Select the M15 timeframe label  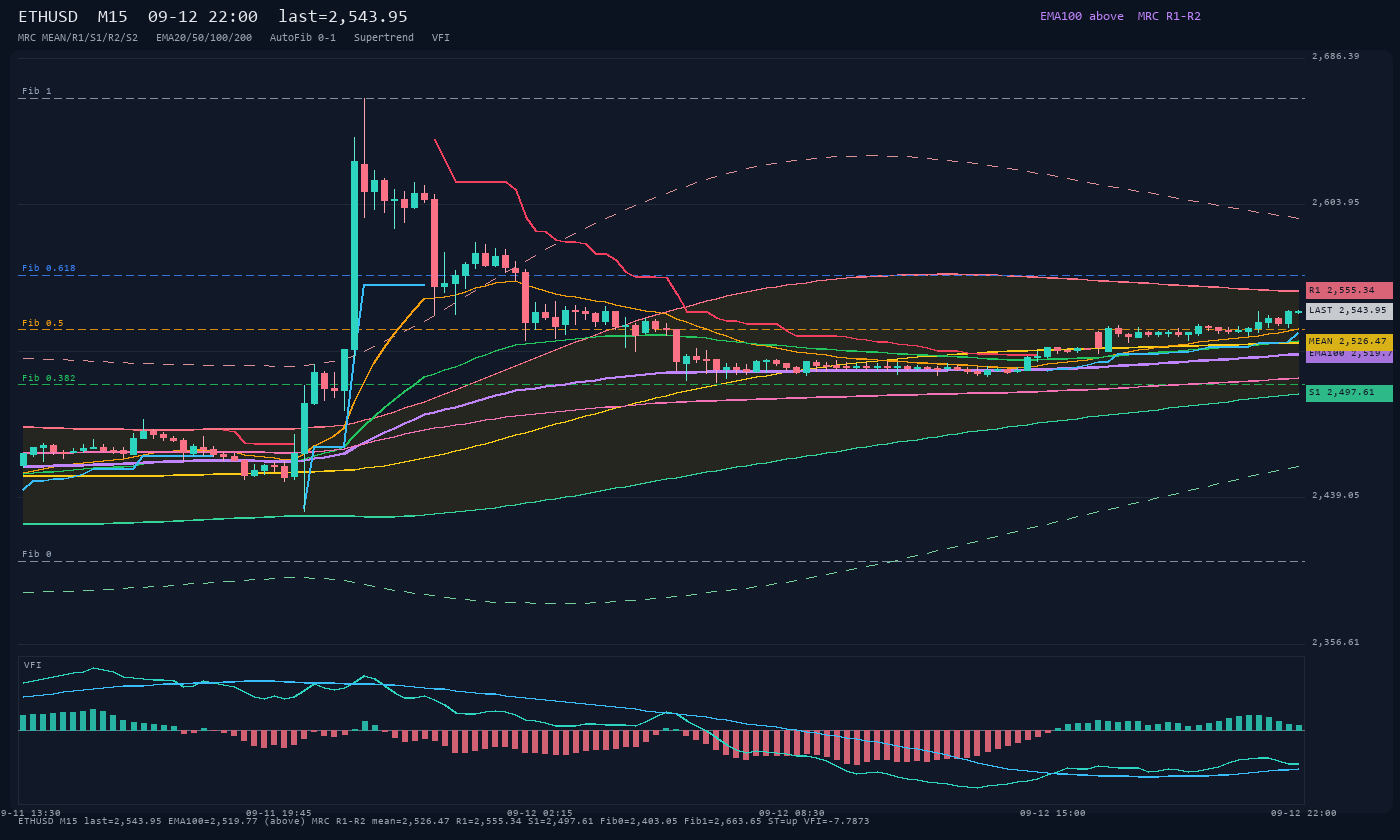[x=113, y=17]
